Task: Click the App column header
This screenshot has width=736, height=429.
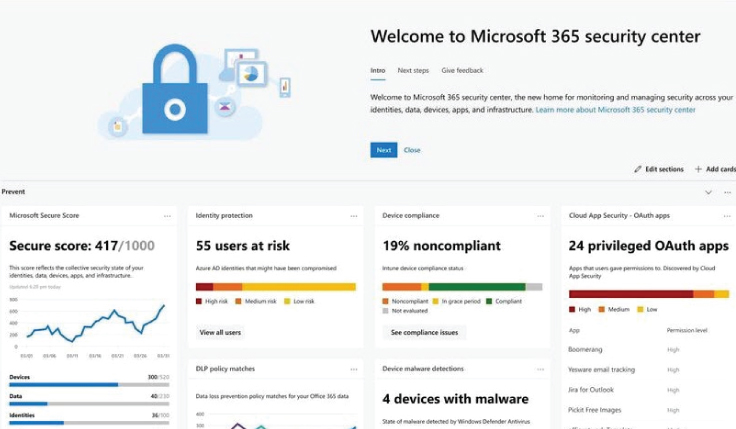Action: coord(574,330)
